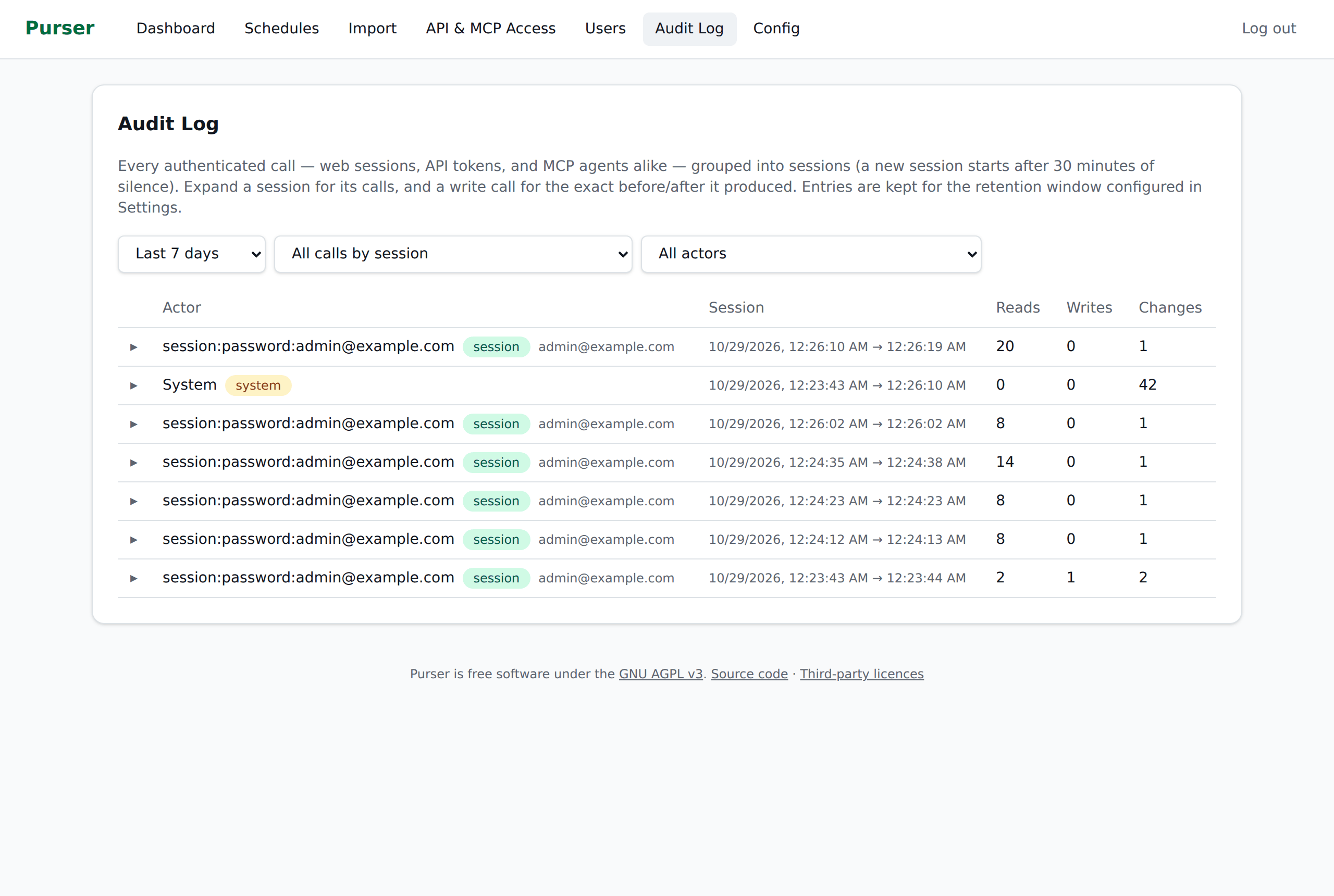This screenshot has width=1334, height=896.
Task: Open the Config page
Action: [x=776, y=29]
